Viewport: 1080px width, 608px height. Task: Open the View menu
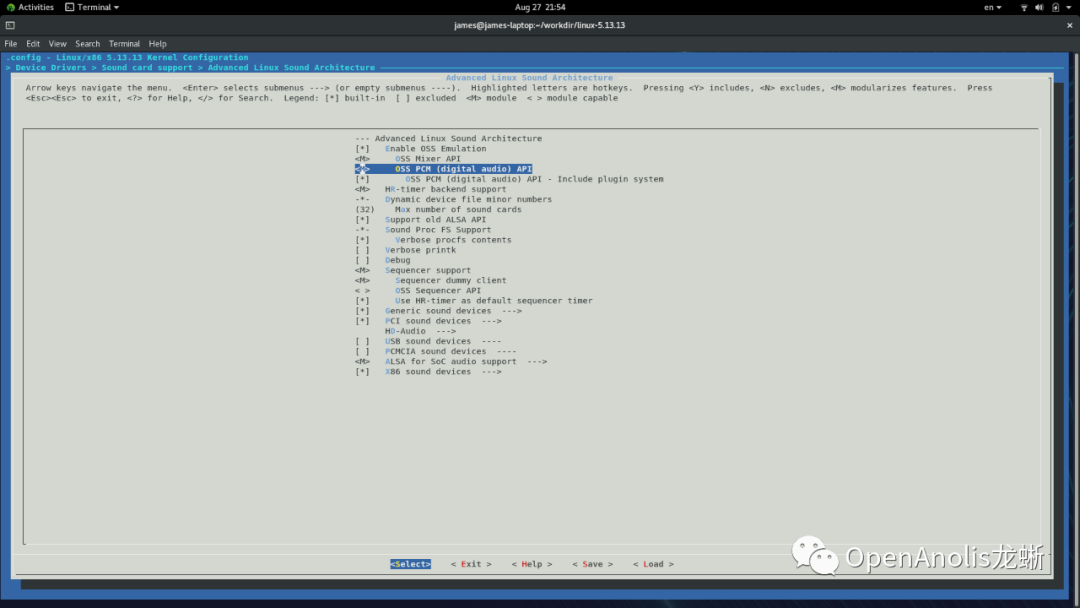[57, 43]
